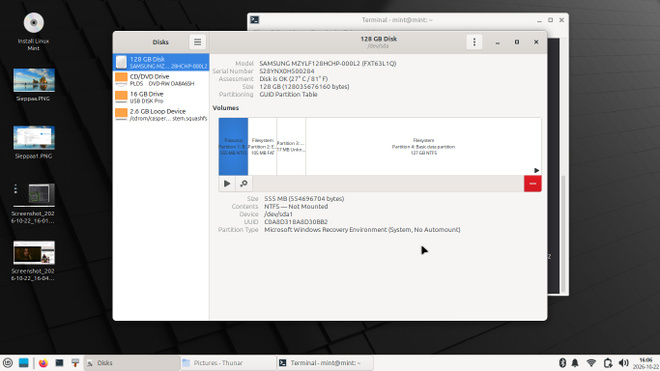Select the 128 GB Disk SAMSUNG entry
The width and height of the screenshot is (660, 371).
pyautogui.click(x=161, y=62)
